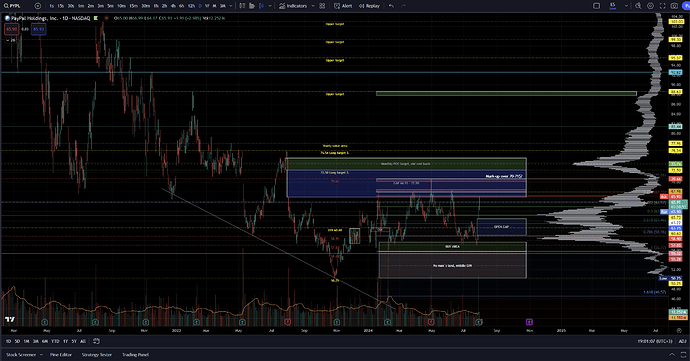The image size is (690, 361).
Task: Create an Alert
Action: 343,6
